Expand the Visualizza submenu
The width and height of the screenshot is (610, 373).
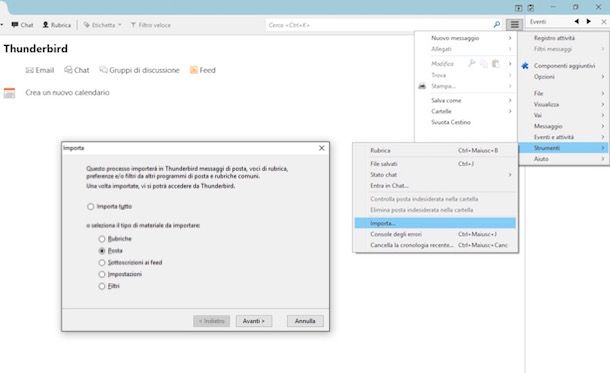tap(564, 104)
